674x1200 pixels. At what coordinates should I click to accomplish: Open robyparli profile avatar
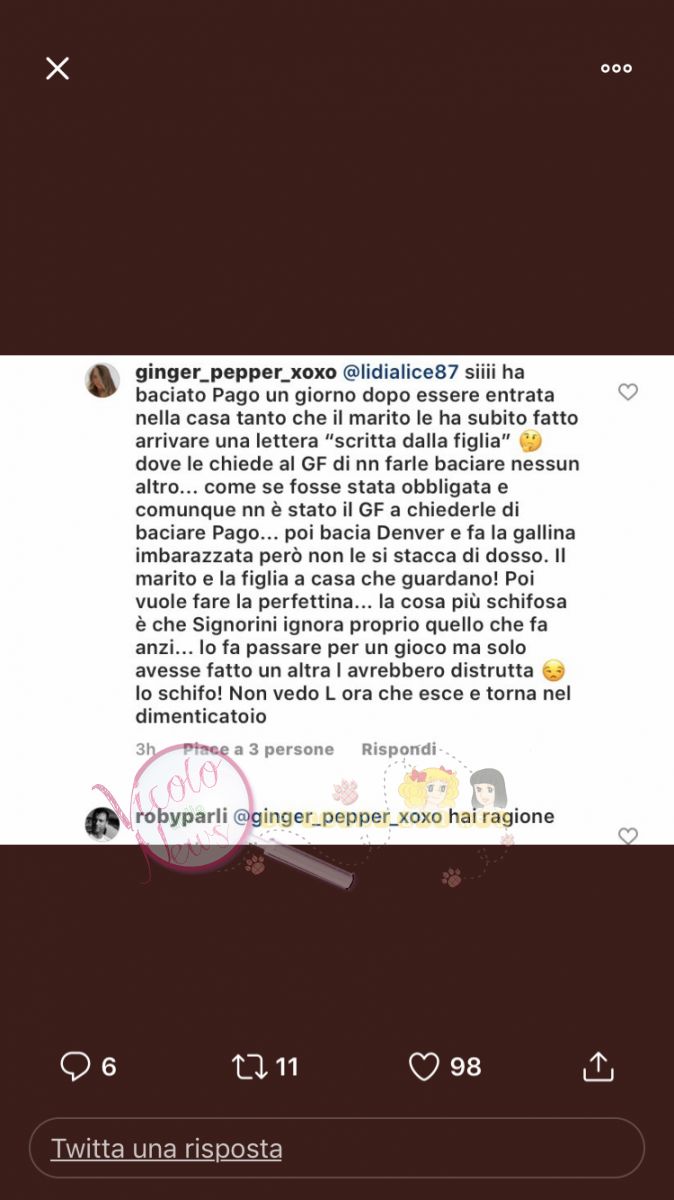(x=102, y=824)
